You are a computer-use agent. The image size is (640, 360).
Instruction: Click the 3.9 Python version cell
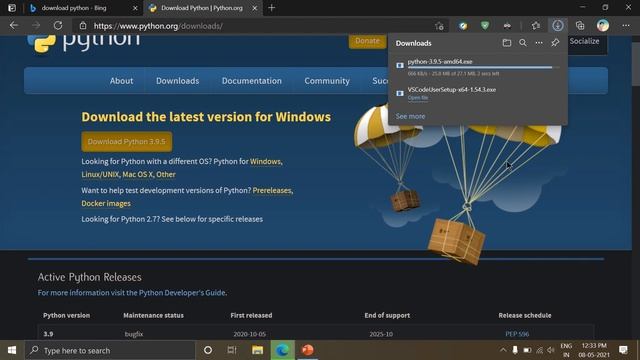tap(48, 334)
